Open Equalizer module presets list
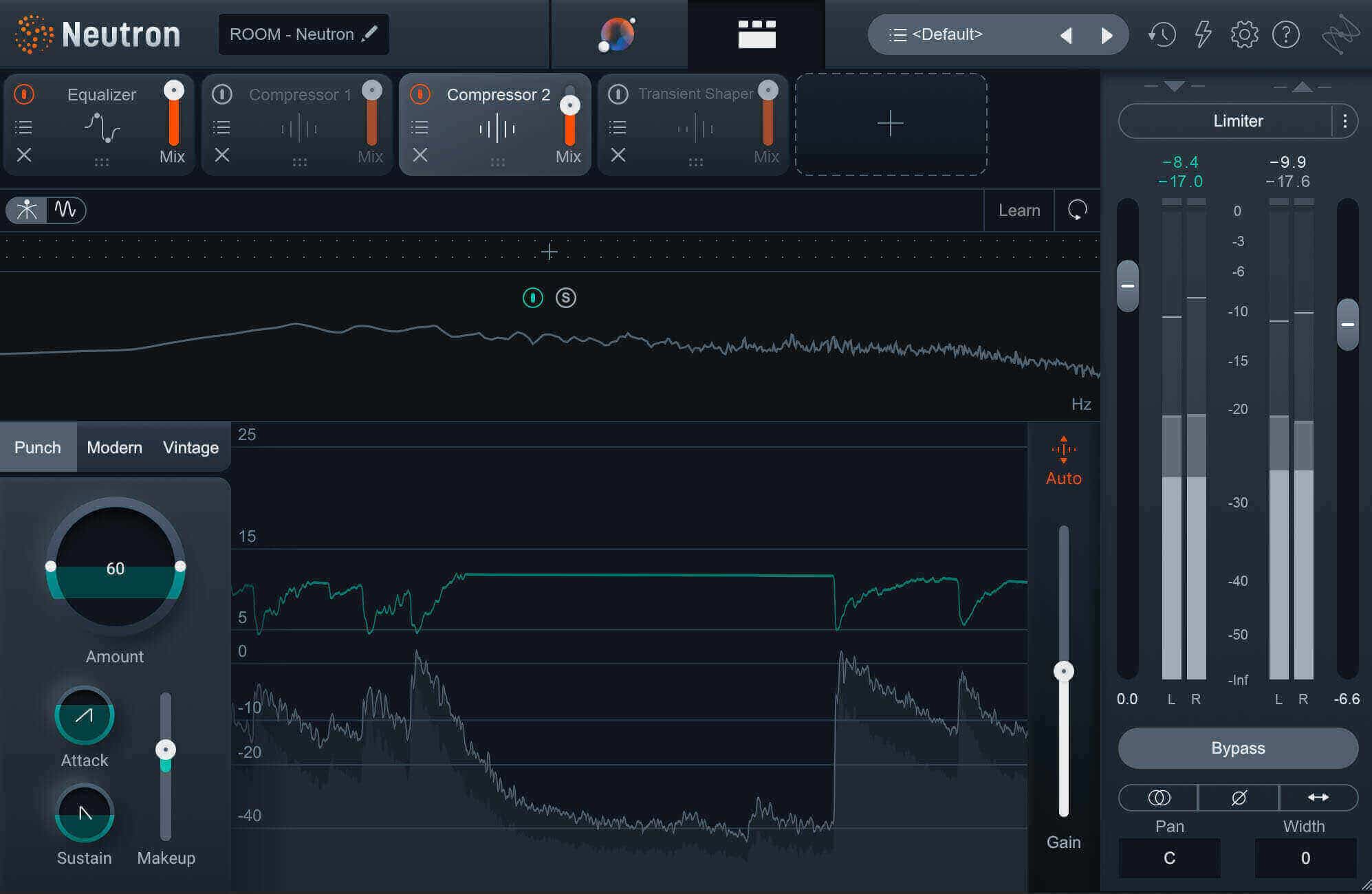The height and width of the screenshot is (894, 1372). tap(24, 127)
